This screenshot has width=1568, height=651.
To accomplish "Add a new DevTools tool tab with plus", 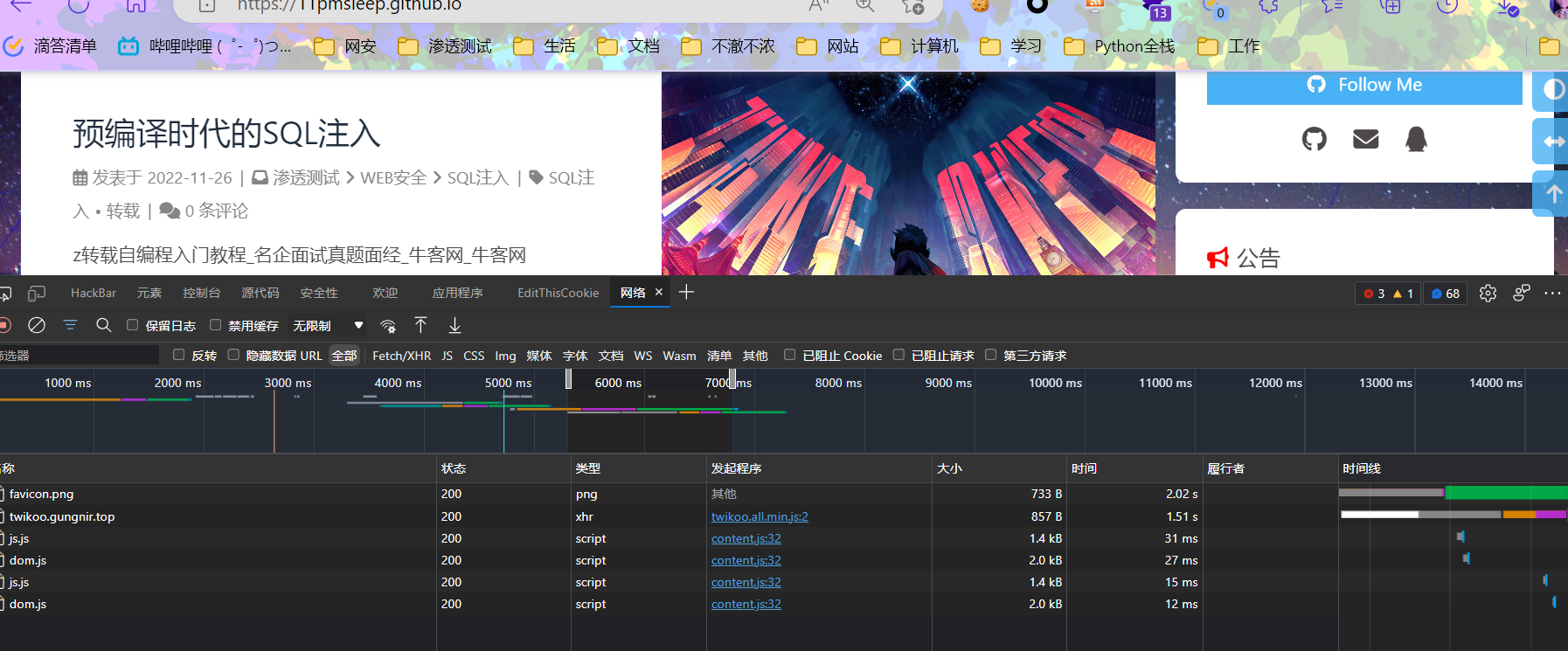I will [686, 292].
